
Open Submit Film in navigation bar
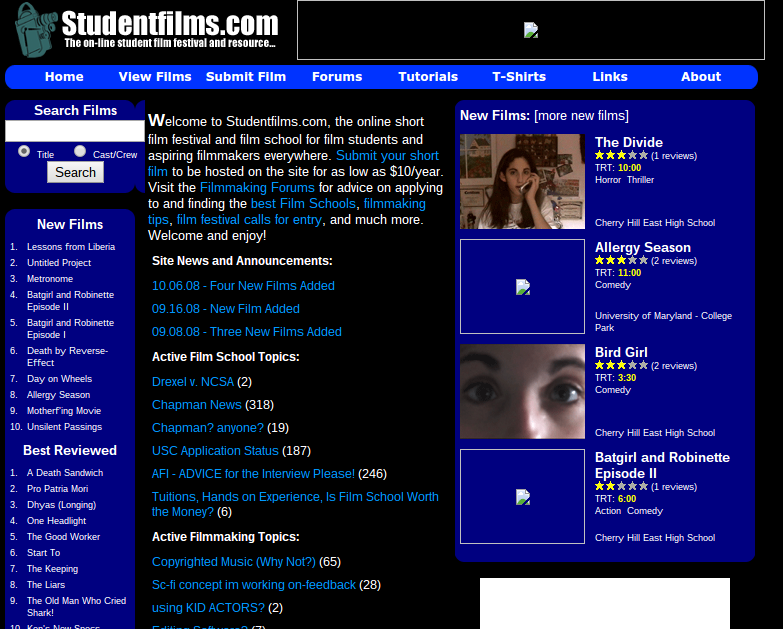246,77
